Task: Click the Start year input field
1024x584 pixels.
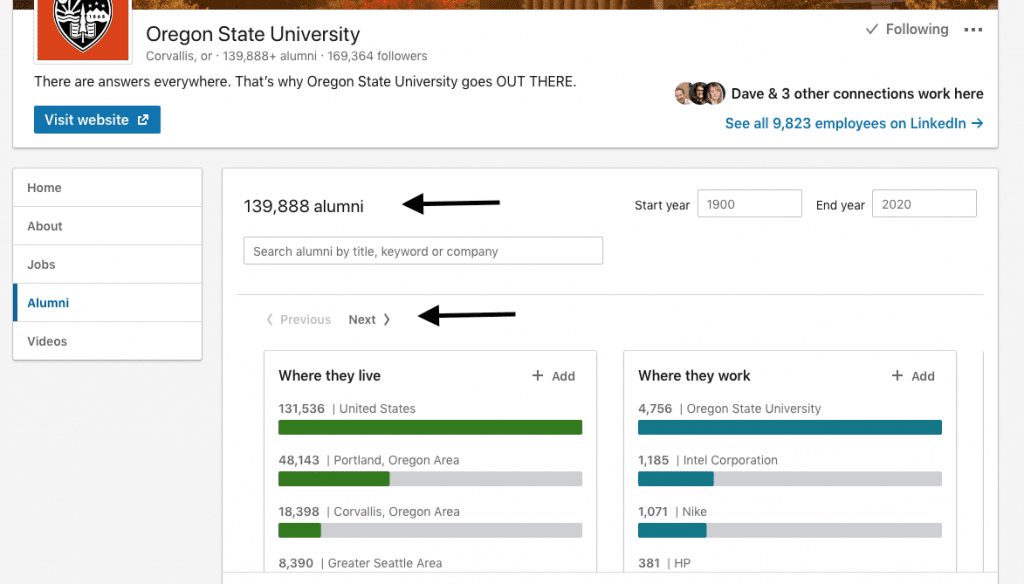Action: (x=749, y=204)
